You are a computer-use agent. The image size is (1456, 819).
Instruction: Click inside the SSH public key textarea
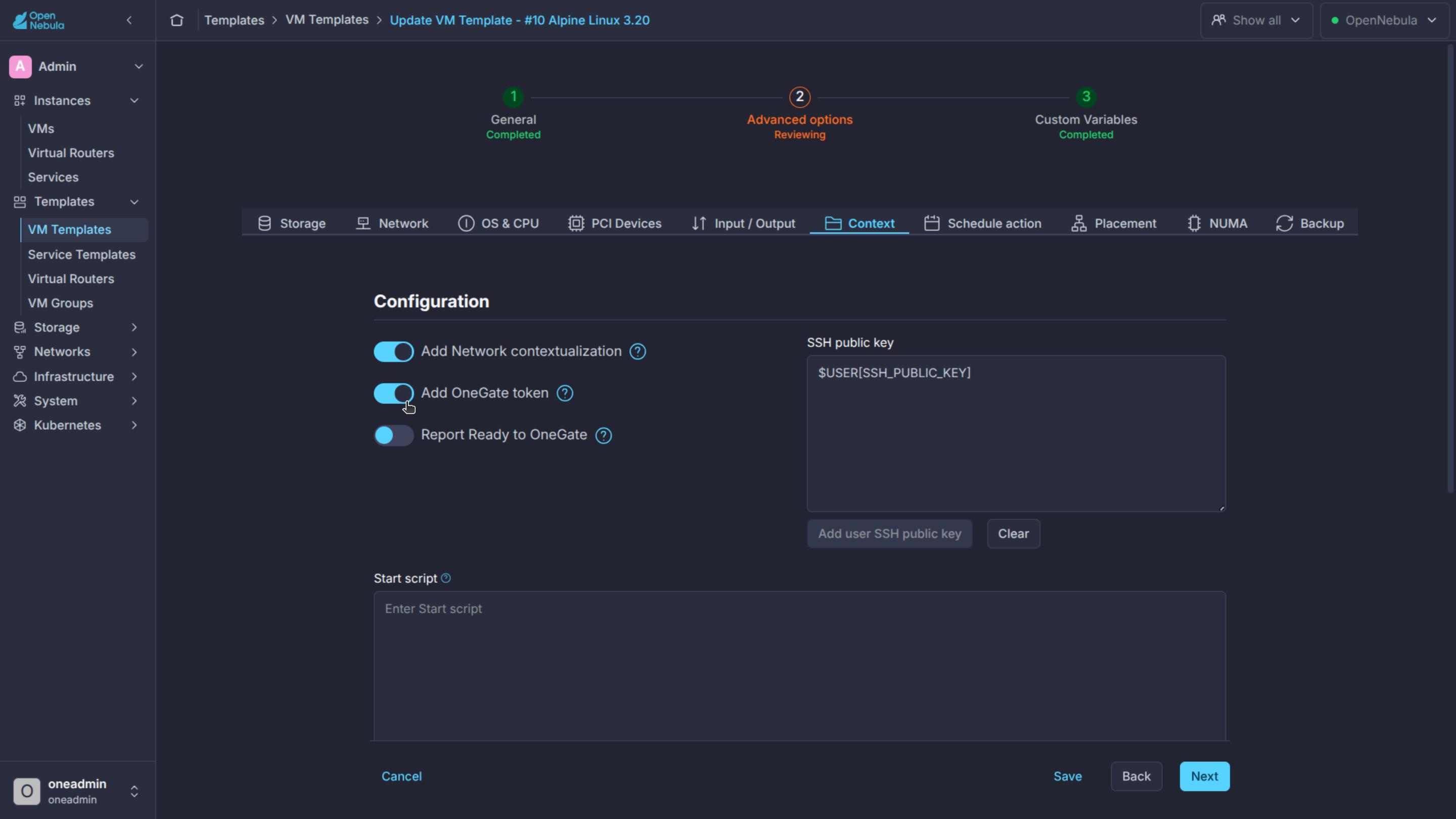(1016, 434)
